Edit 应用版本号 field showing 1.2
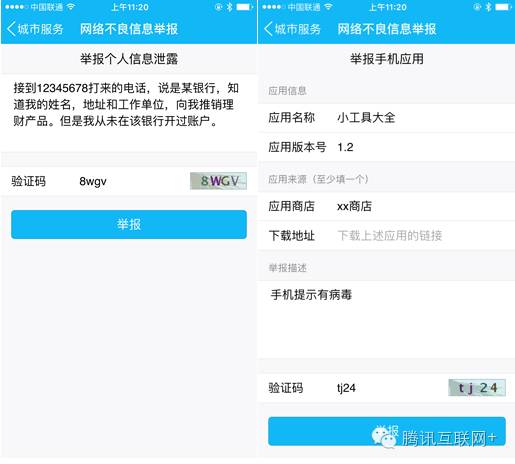The height and width of the screenshot is (464, 515). tap(387, 147)
